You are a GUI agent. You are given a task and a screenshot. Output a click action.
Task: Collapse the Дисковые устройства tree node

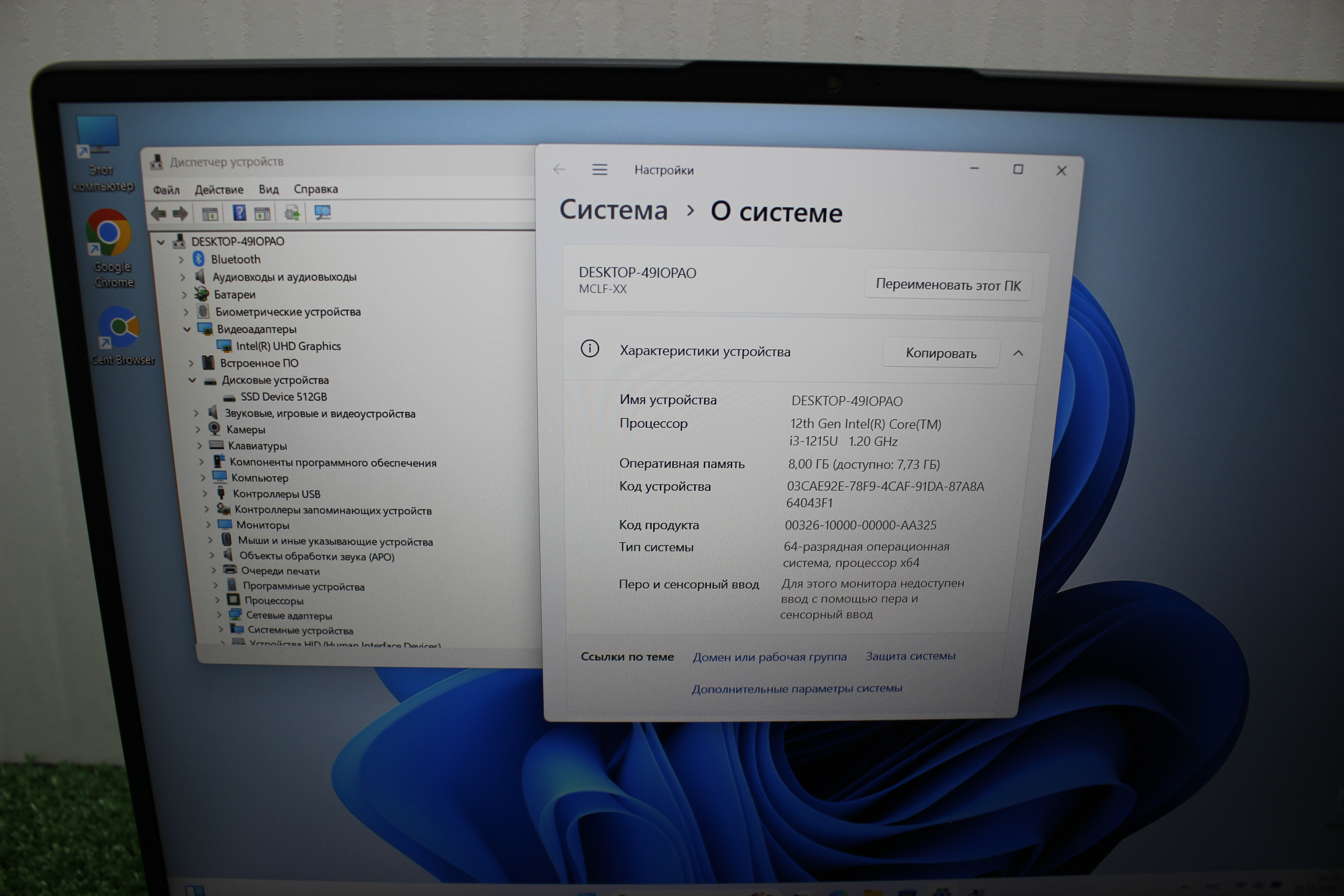[192, 380]
